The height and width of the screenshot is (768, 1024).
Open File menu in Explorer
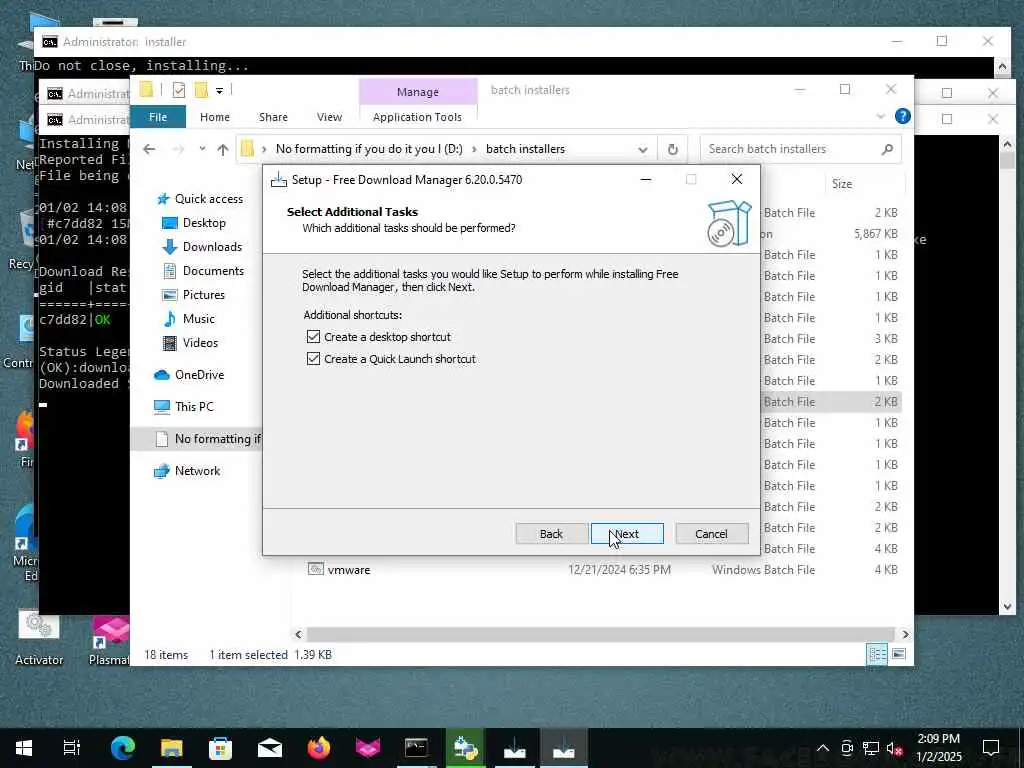pos(158,117)
